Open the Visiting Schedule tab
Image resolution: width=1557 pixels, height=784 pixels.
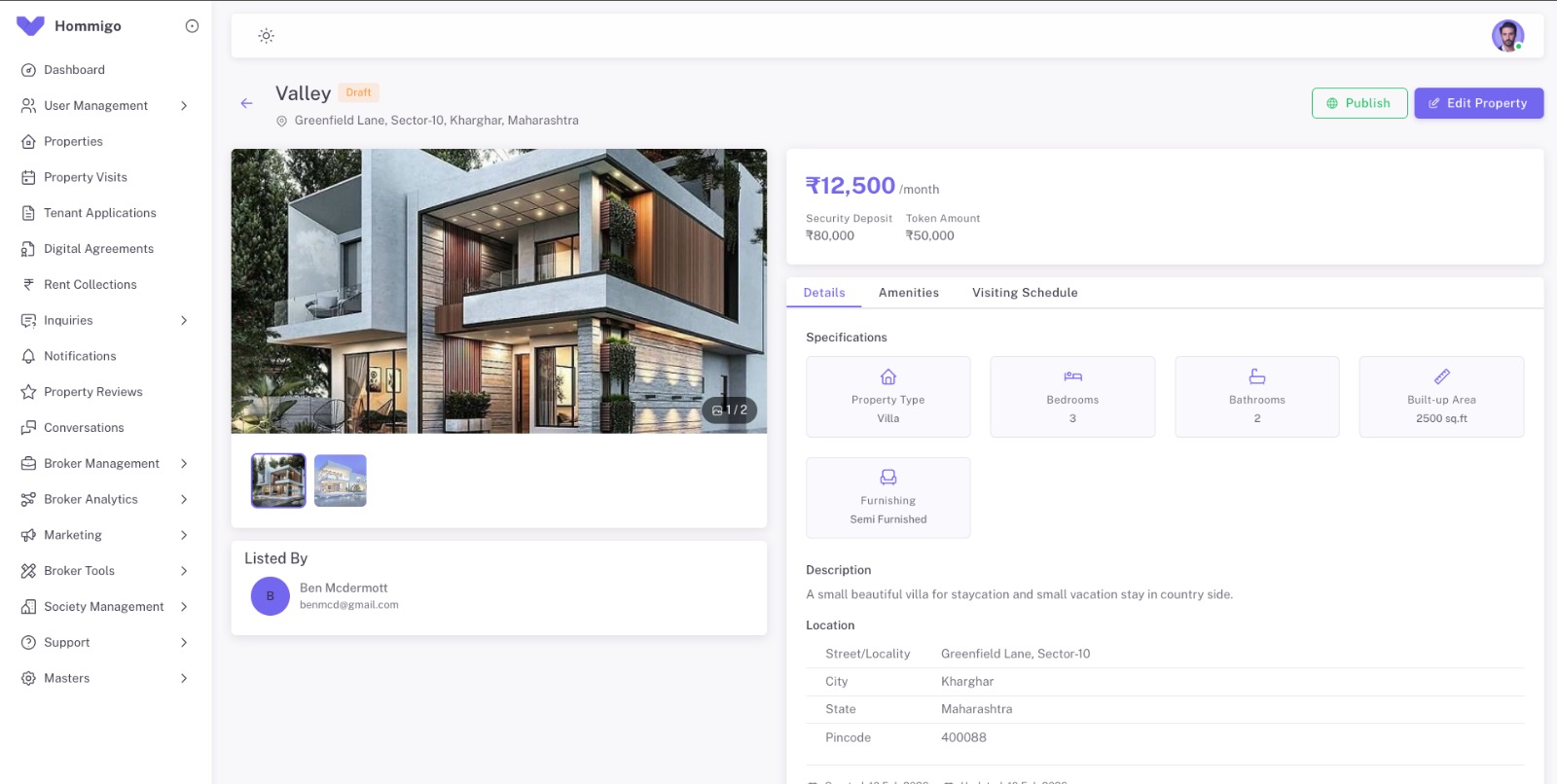pyautogui.click(x=1025, y=293)
